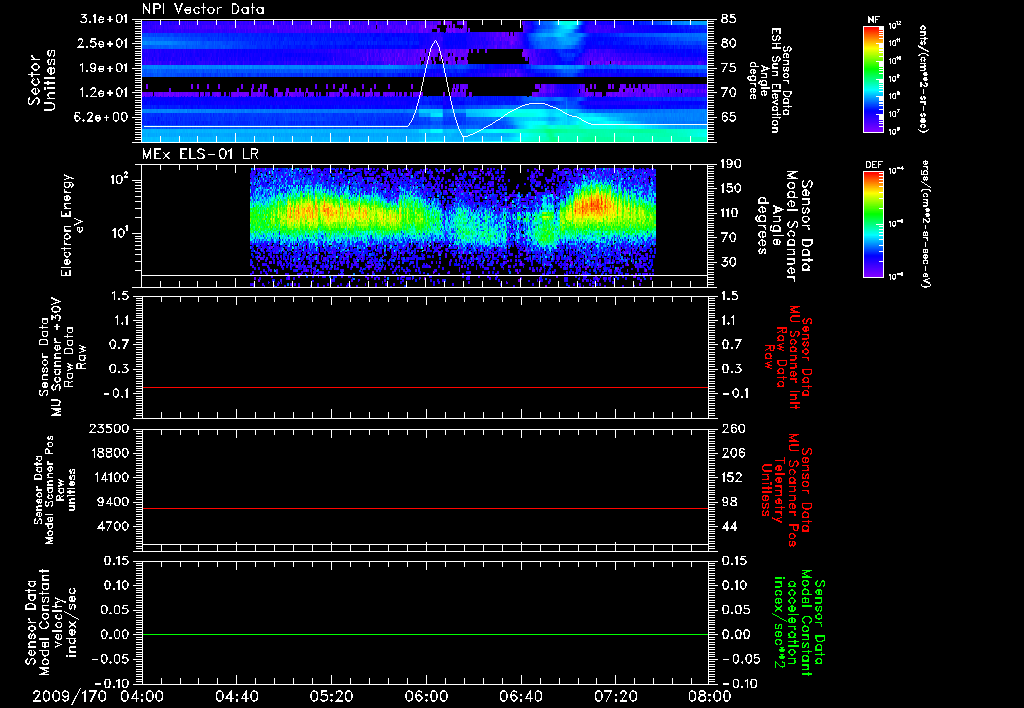
Task: Click the "06:40" time axis label
Action: pos(520,696)
